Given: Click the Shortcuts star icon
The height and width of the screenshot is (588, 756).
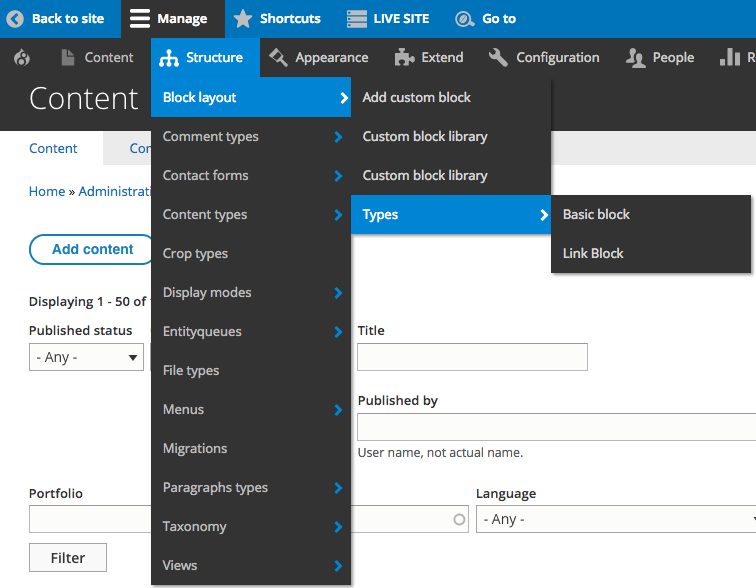Looking at the screenshot, I should pos(243,19).
